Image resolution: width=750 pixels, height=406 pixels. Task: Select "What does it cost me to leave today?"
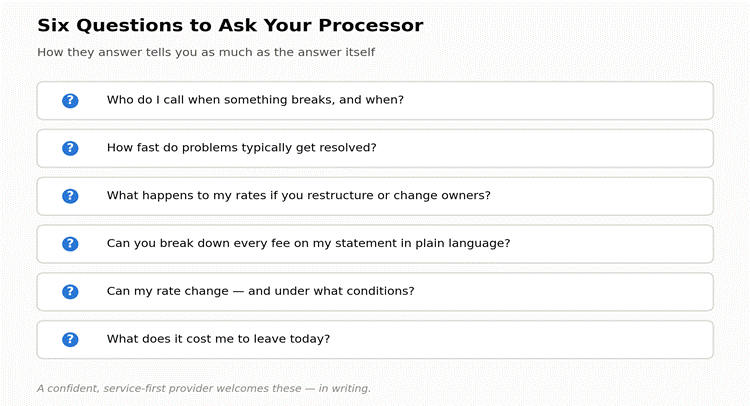(219, 339)
